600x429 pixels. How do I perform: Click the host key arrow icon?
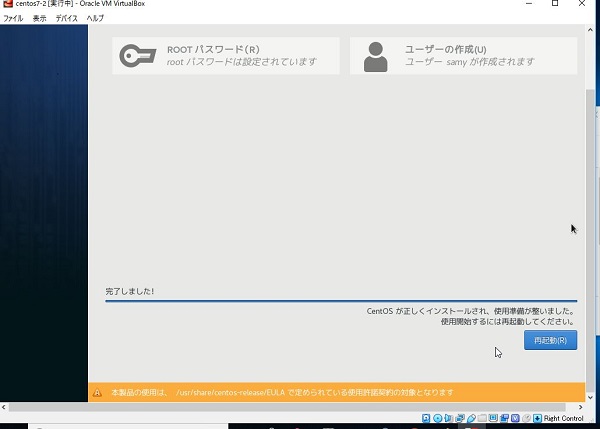(537, 418)
